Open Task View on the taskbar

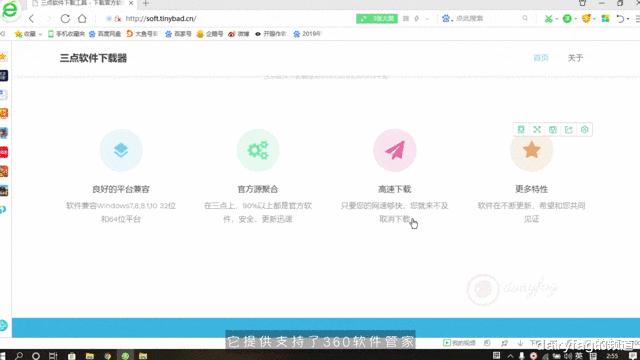click(53, 356)
